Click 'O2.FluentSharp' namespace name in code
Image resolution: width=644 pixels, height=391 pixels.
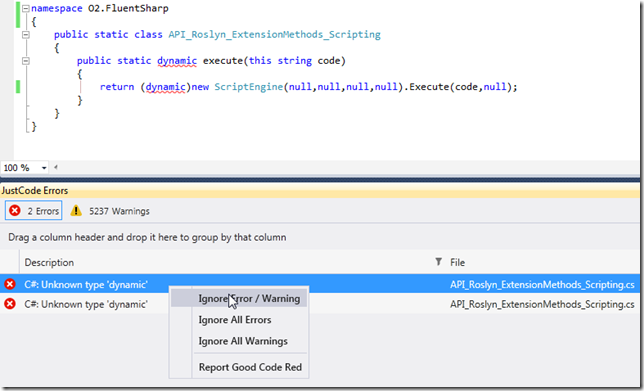tap(128, 8)
